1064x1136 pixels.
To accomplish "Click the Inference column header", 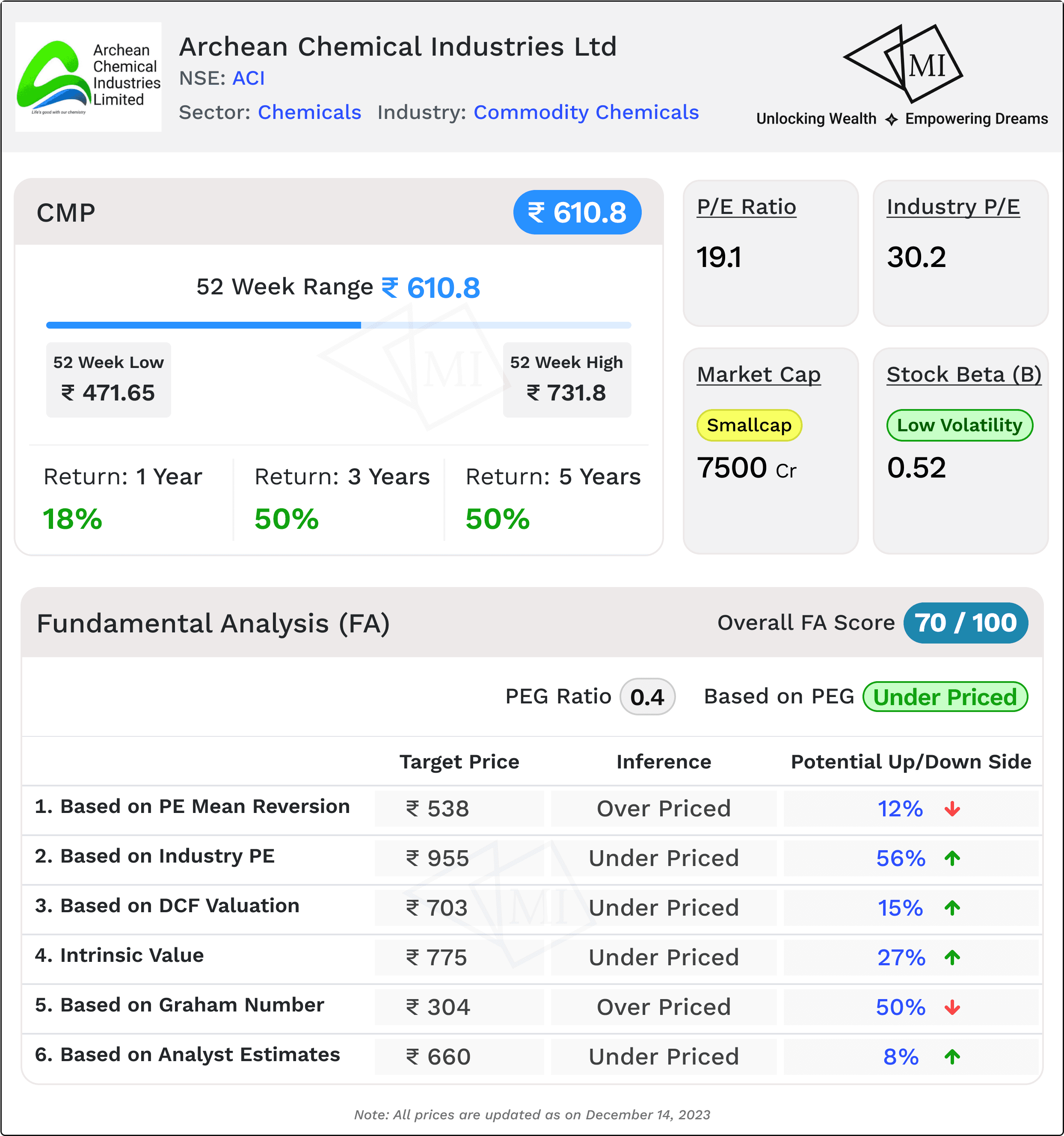I will pyautogui.click(x=664, y=762).
